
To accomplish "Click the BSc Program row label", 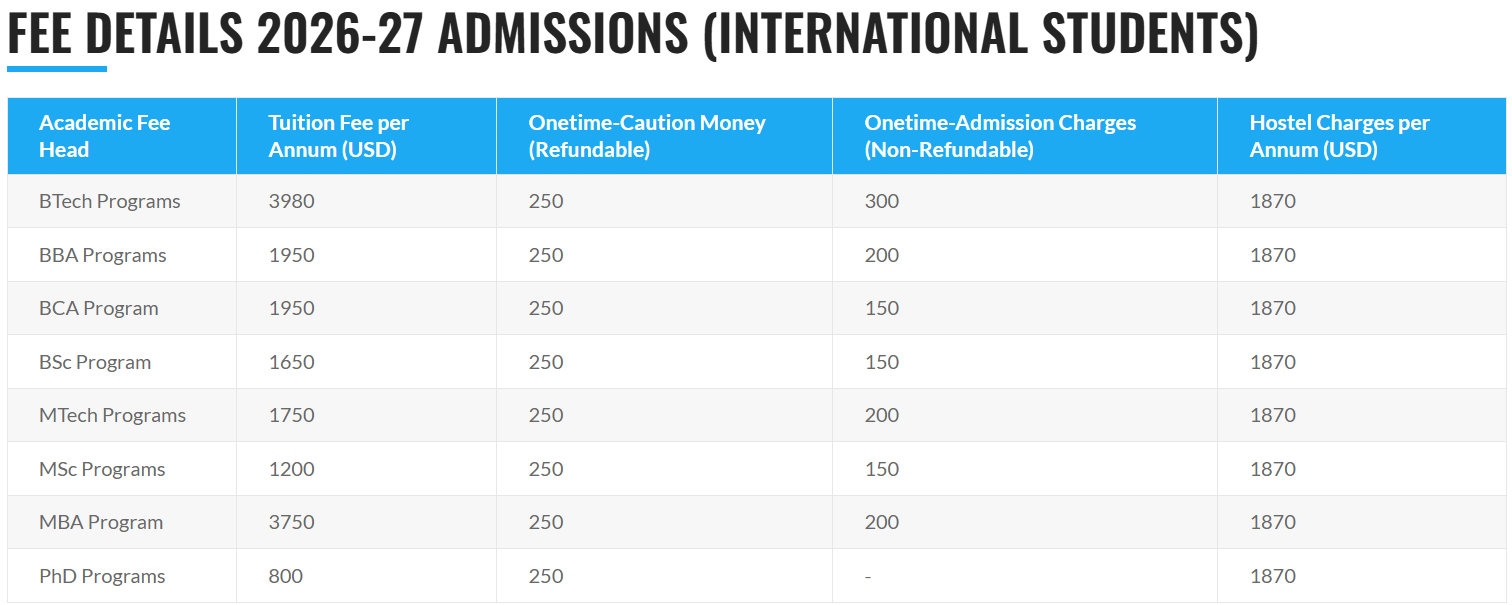I will tap(95, 362).
